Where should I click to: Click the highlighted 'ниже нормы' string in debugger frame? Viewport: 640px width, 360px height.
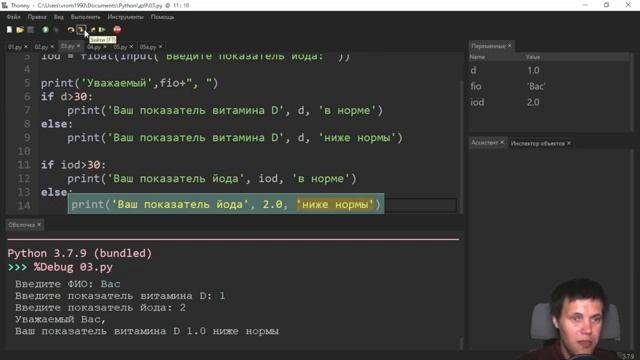336,204
